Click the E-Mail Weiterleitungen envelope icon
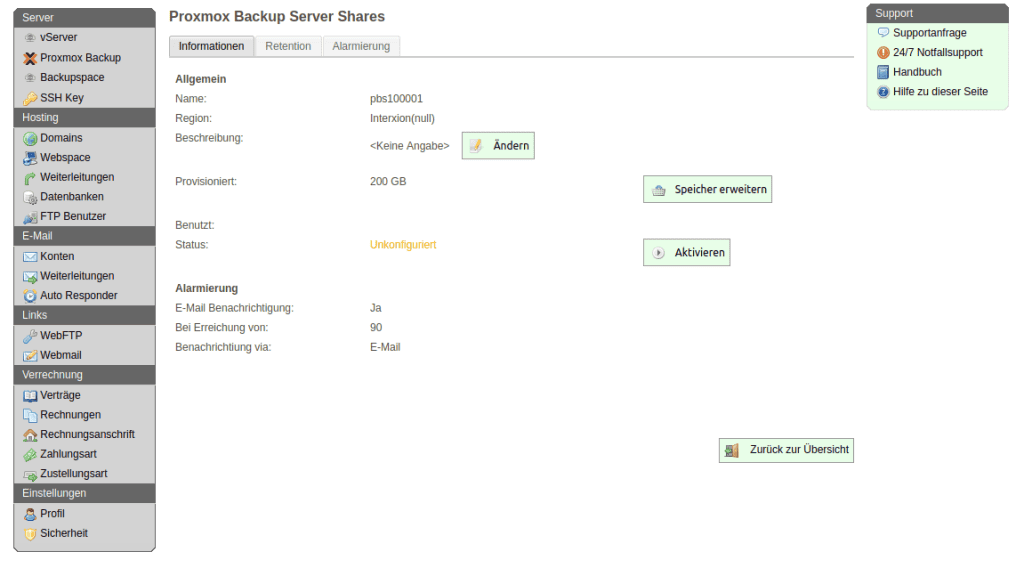Image resolution: width=1024 pixels, height=568 pixels. point(30,276)
